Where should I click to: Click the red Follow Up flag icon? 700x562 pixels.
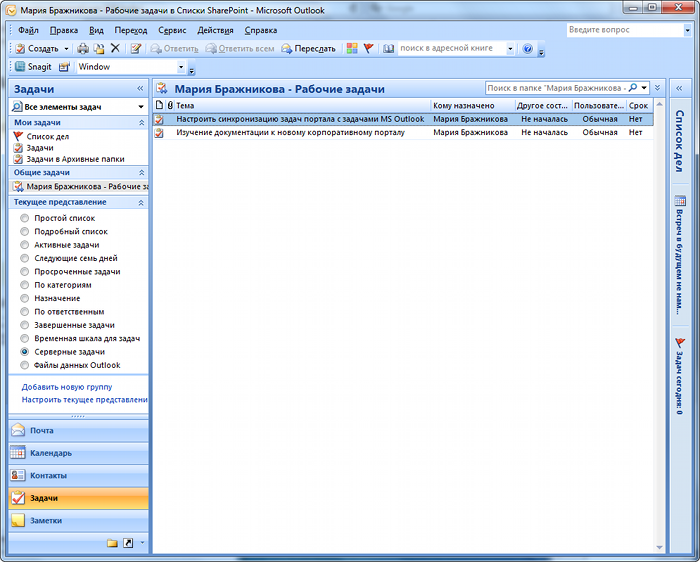368,48
